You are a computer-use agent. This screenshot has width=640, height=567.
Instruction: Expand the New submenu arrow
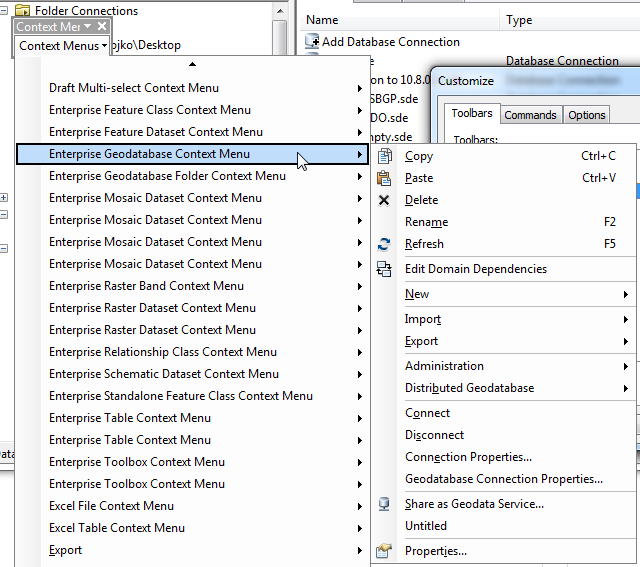tap(626, 294)
